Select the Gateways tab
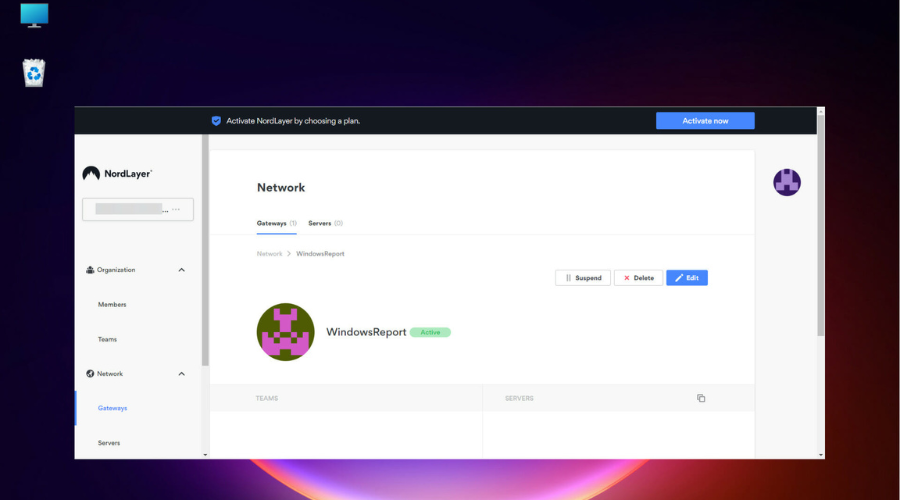 [x=276, y=223]
